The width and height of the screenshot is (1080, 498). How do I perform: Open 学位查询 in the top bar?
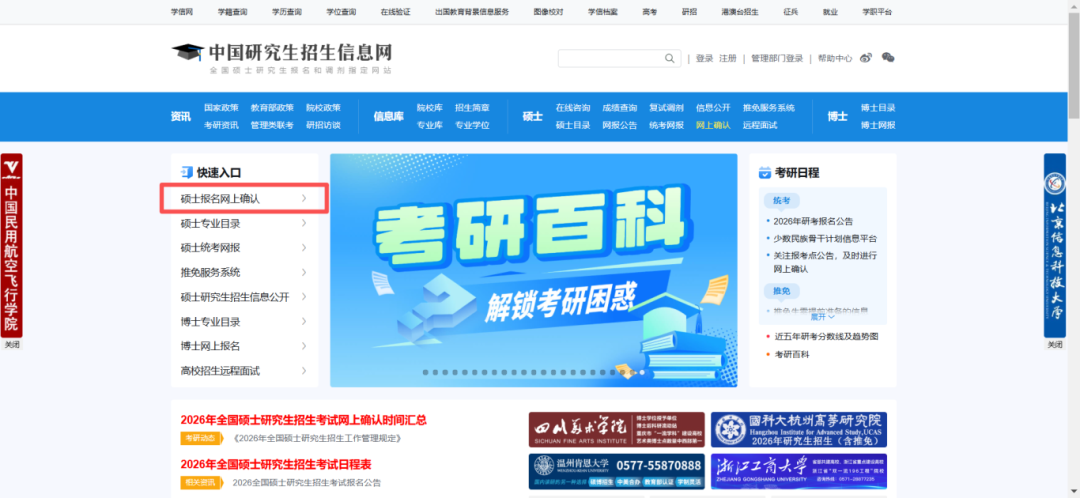coord(341,12)
